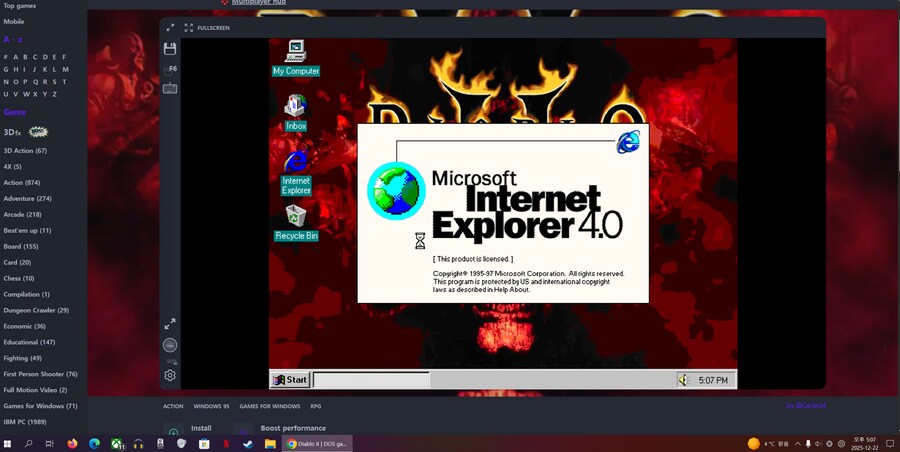Click the save-state floppy disk icon
The width and height of the screenshot is (900, 452).
(x=170, y=48)
